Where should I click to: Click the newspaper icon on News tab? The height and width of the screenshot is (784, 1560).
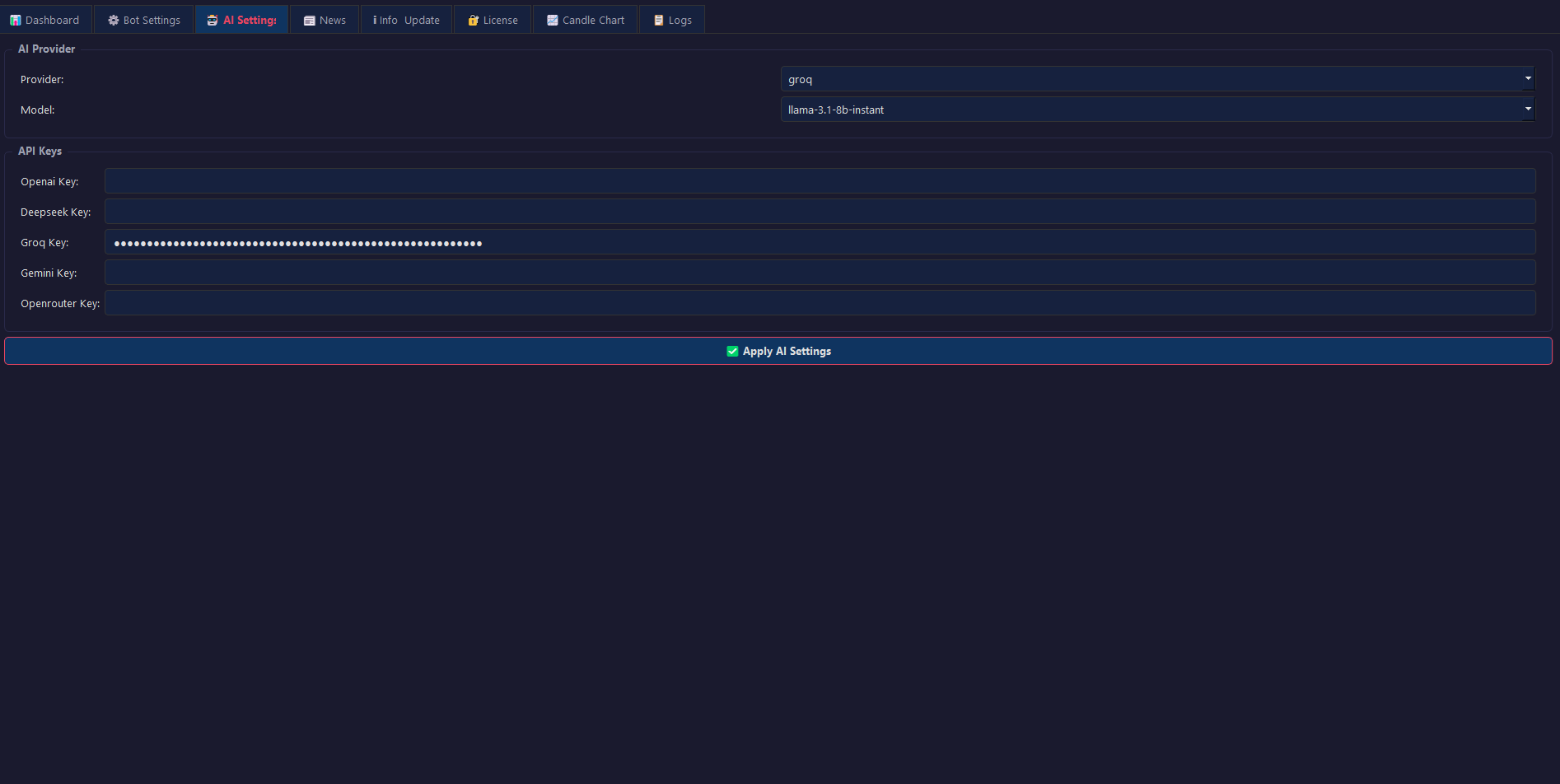pos(309,19)
